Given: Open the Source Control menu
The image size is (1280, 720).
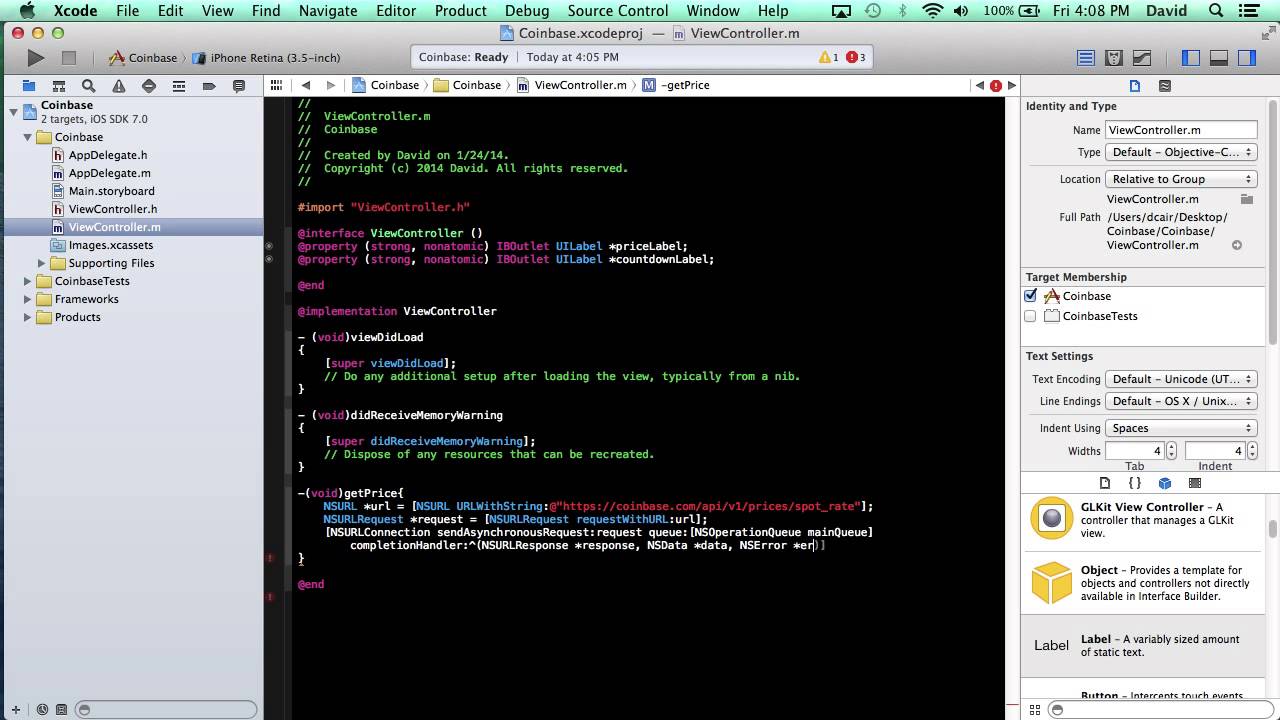Looking at the screenshot, I should click(x=618, y=11).
